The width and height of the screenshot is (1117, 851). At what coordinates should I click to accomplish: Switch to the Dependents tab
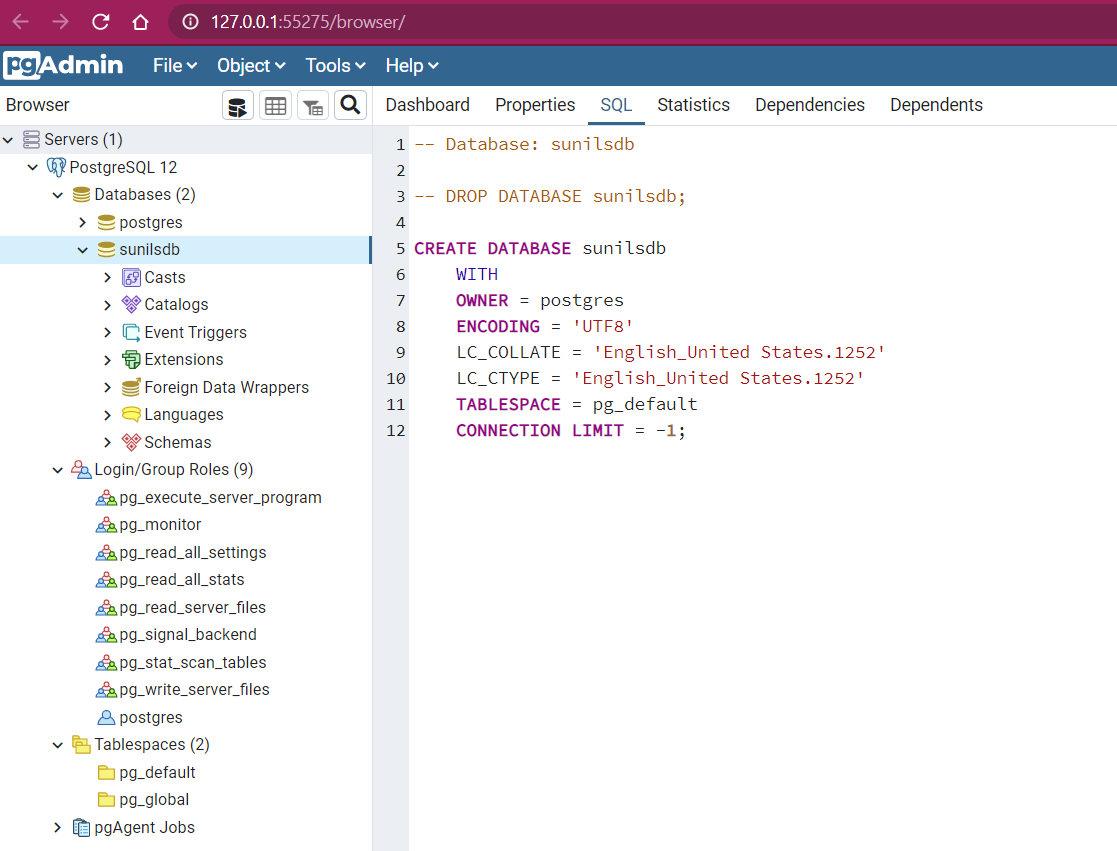click(x=936, y=105)
